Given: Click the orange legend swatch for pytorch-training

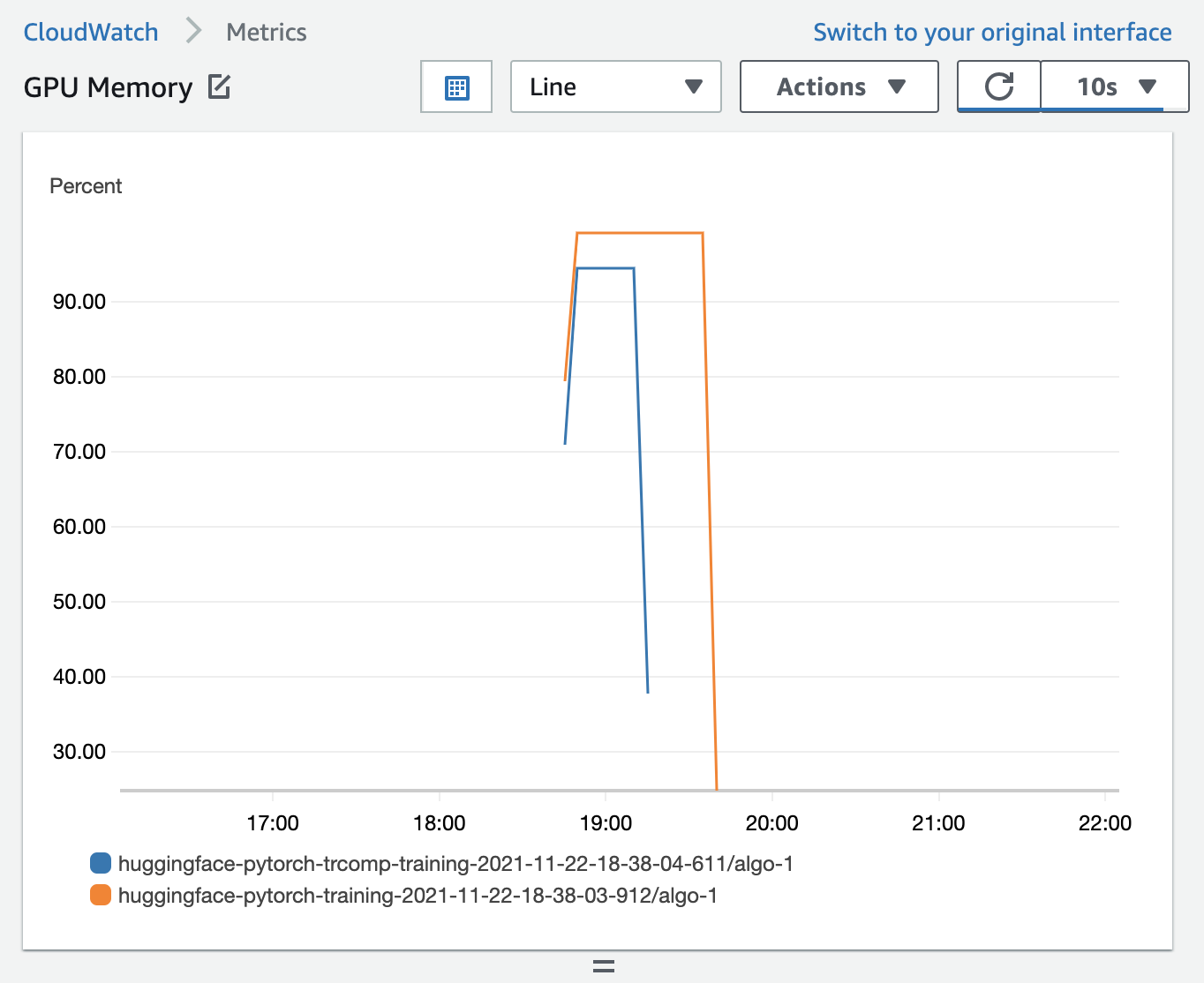Looking at the screenshot, I should click(x=101, y=895).
